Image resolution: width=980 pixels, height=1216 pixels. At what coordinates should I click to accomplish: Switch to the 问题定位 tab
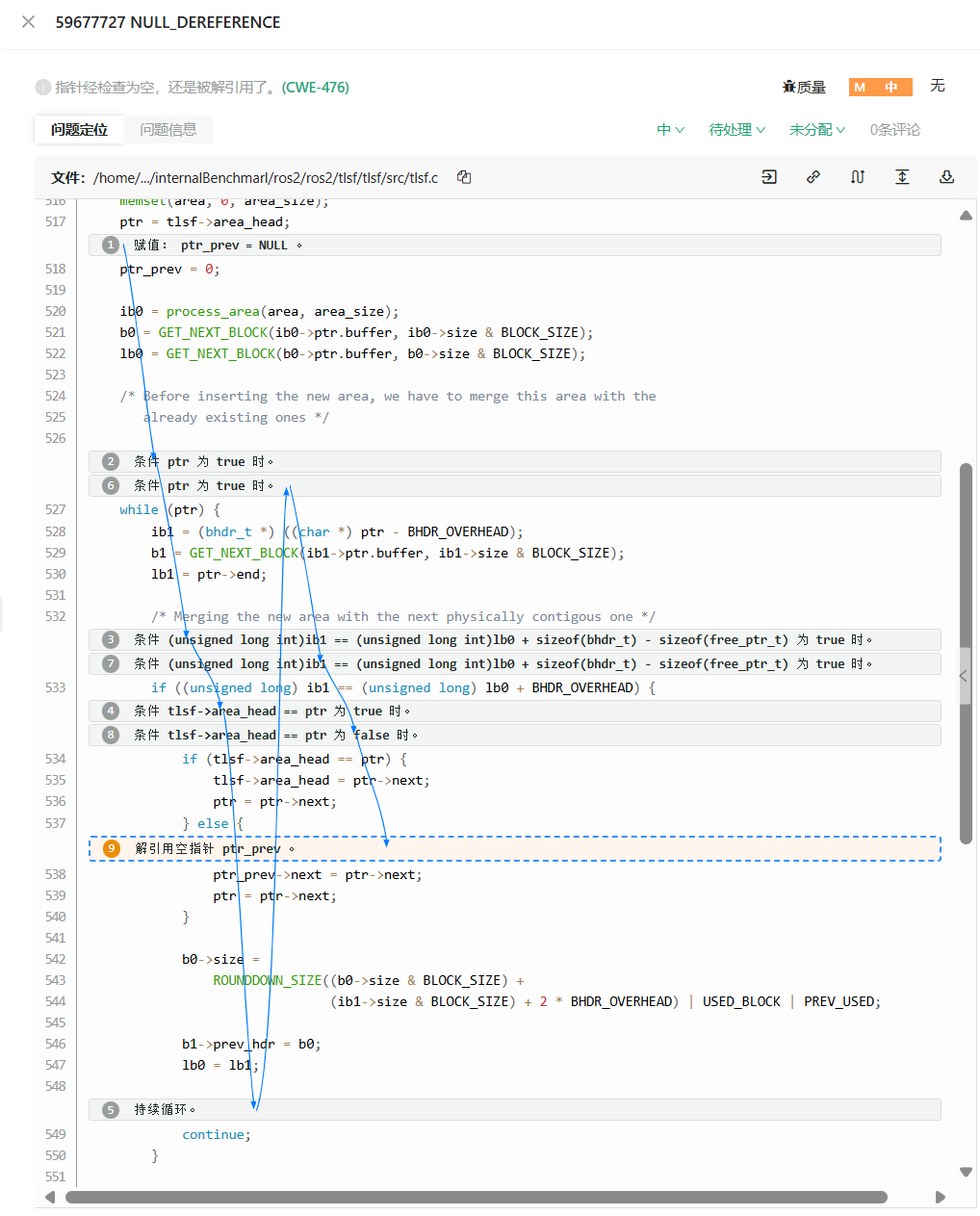tap(80, 130)
